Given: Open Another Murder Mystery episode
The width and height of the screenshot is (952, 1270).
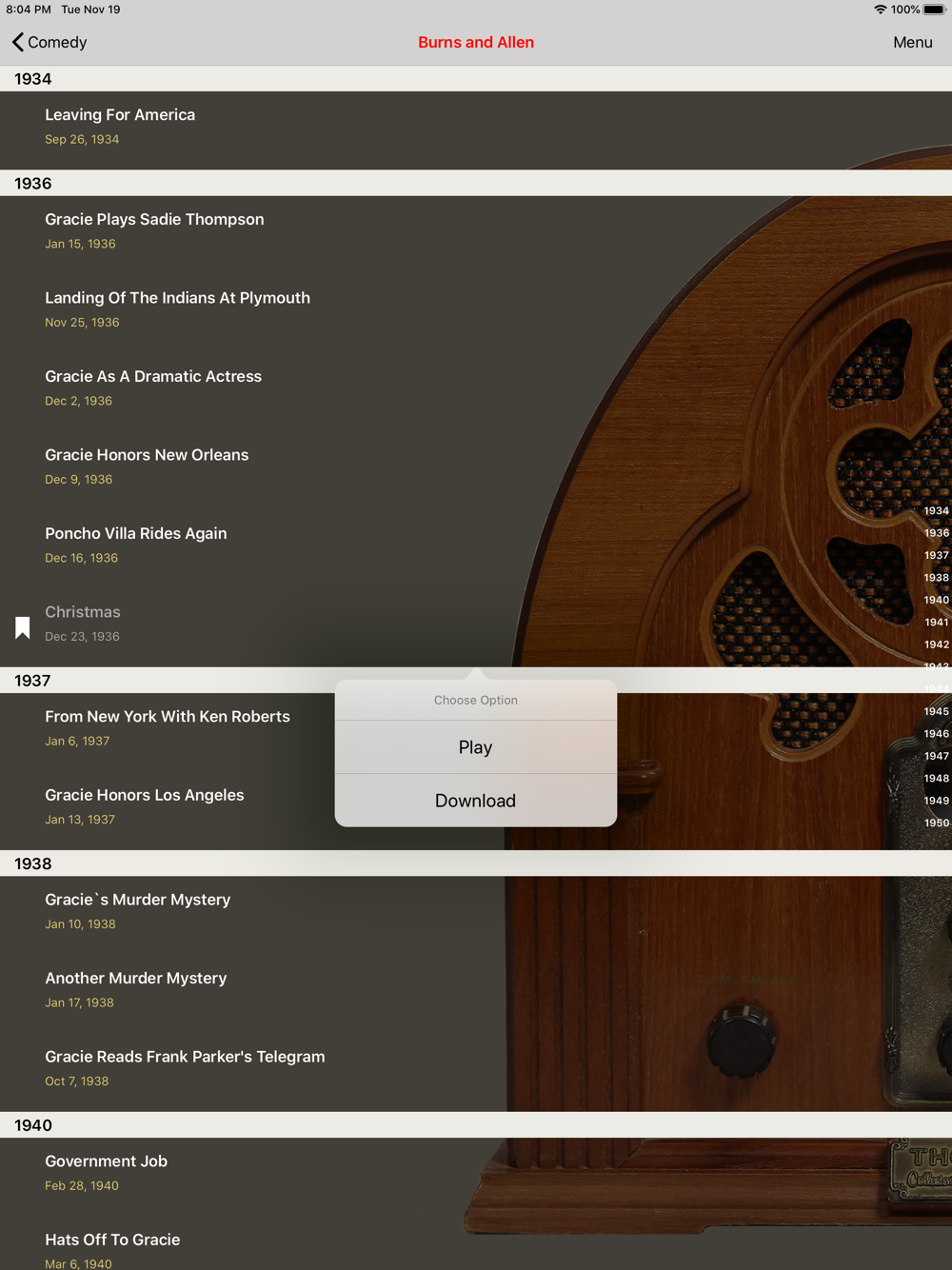Looking at the screenshot, I should (x=476, y=994).
